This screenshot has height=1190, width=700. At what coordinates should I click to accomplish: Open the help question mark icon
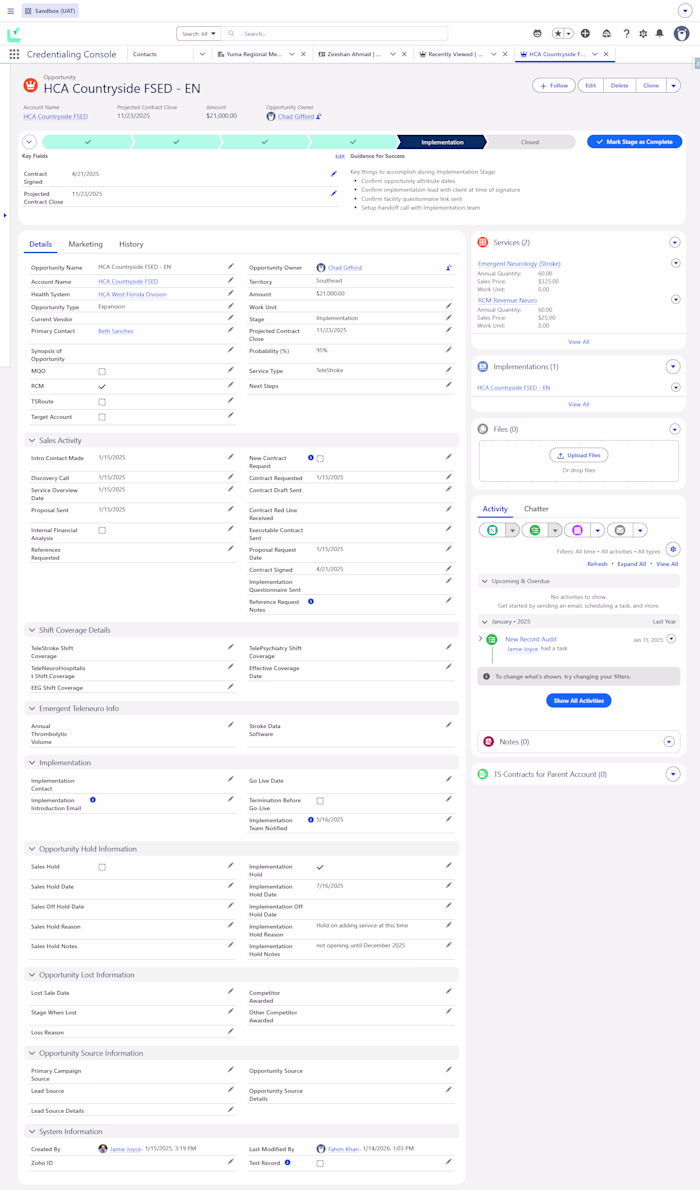[x=626, y=33]
